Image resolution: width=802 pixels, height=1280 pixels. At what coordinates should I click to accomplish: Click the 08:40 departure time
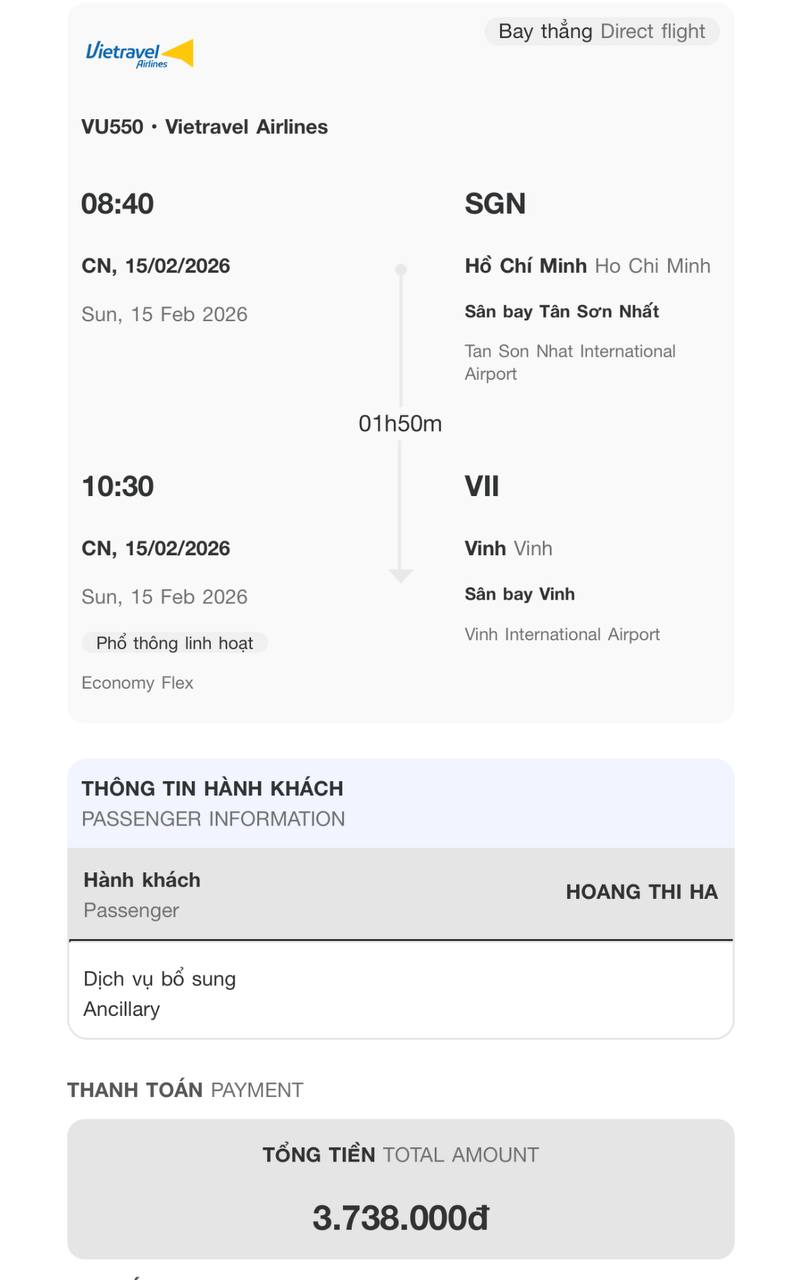pos(118,204)
